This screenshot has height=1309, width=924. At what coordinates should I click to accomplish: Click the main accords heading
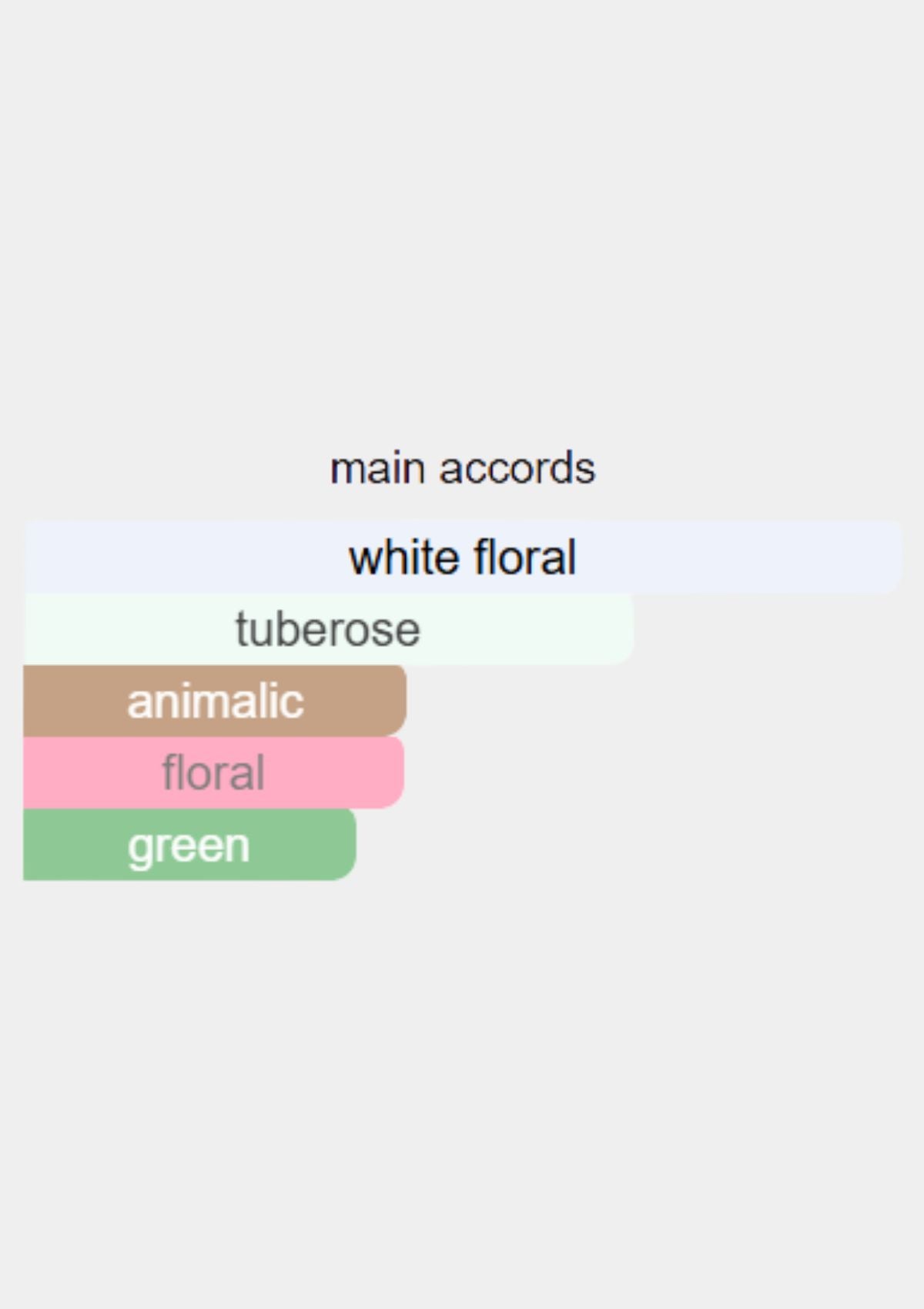[x=463, y=468]
